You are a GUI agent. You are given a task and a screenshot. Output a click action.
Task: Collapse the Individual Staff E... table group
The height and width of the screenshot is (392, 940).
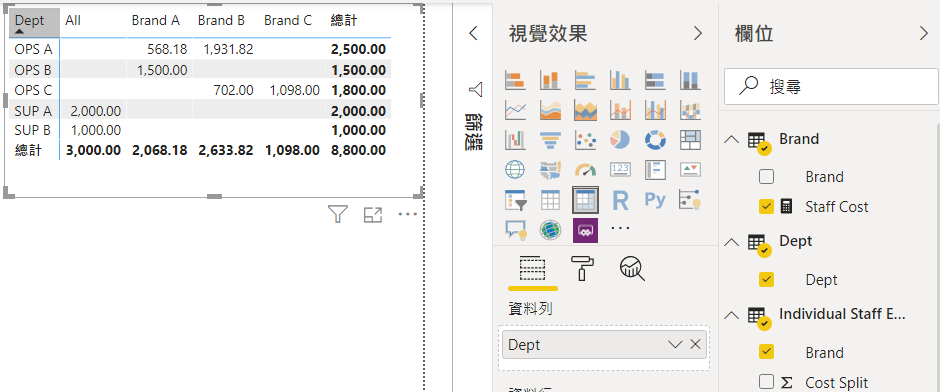click(x=731, y=314)
